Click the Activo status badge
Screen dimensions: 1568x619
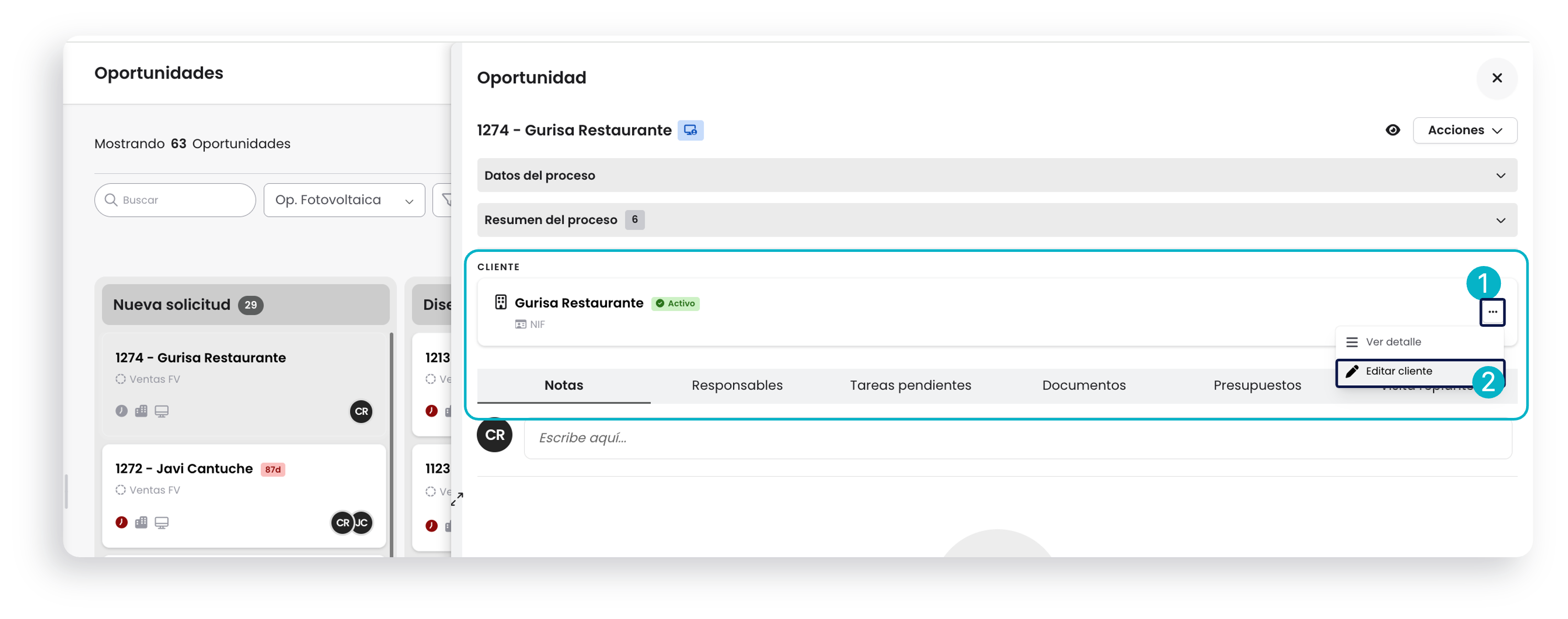click(x=675, y=303)
